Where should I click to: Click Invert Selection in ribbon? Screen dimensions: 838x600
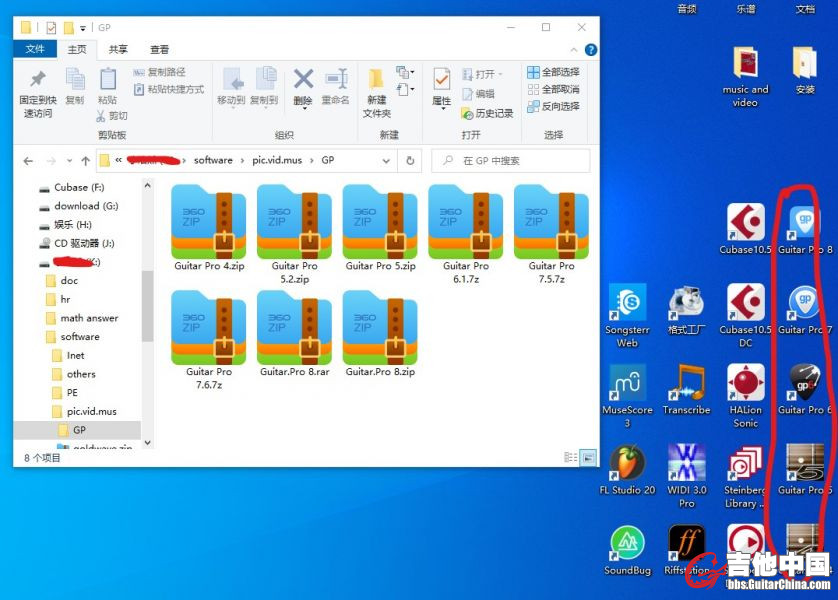click(x=553, y=106)
